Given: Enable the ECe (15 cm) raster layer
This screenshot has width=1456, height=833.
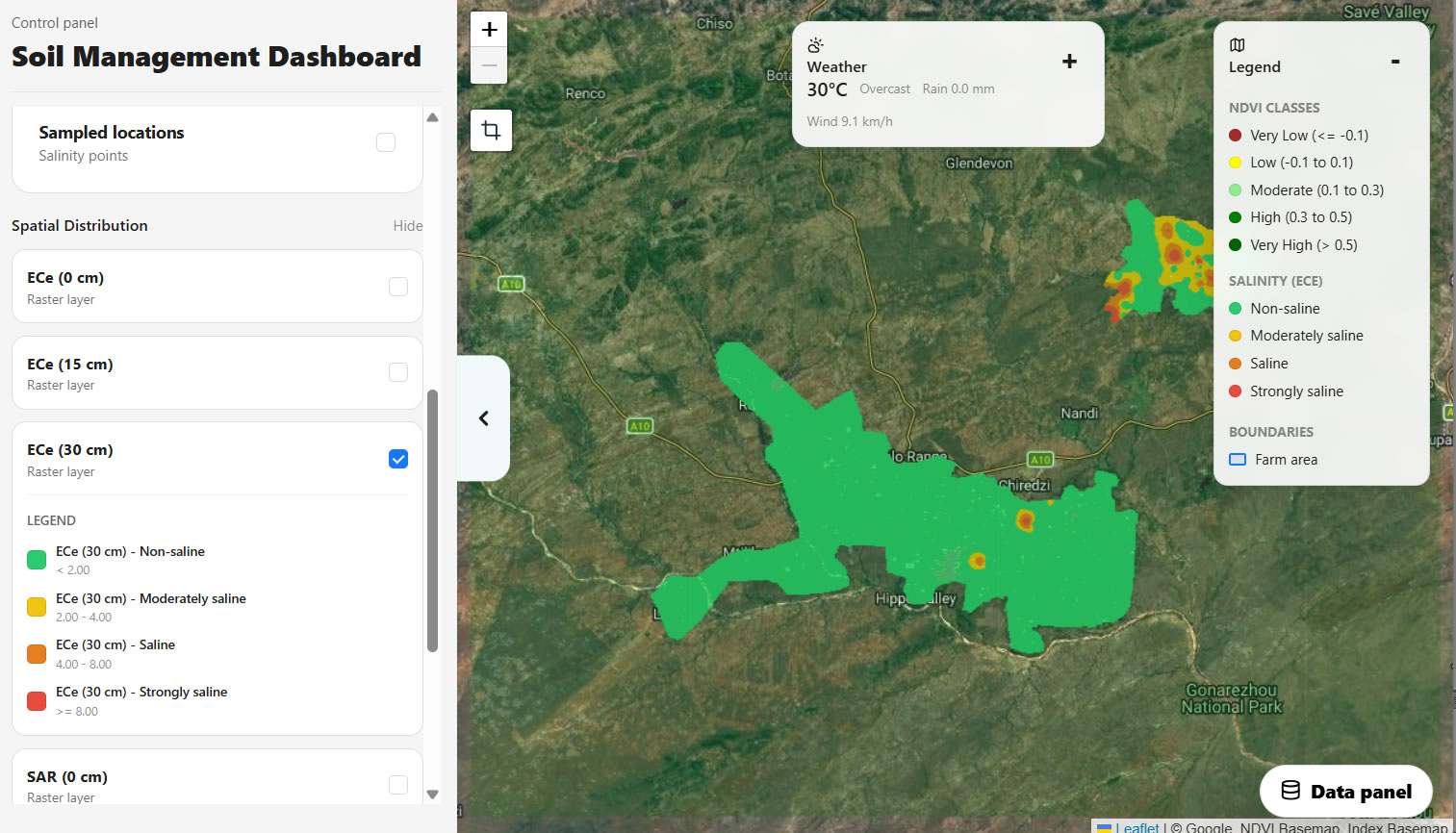Looking at the screenshot, I should coord(398,372).
